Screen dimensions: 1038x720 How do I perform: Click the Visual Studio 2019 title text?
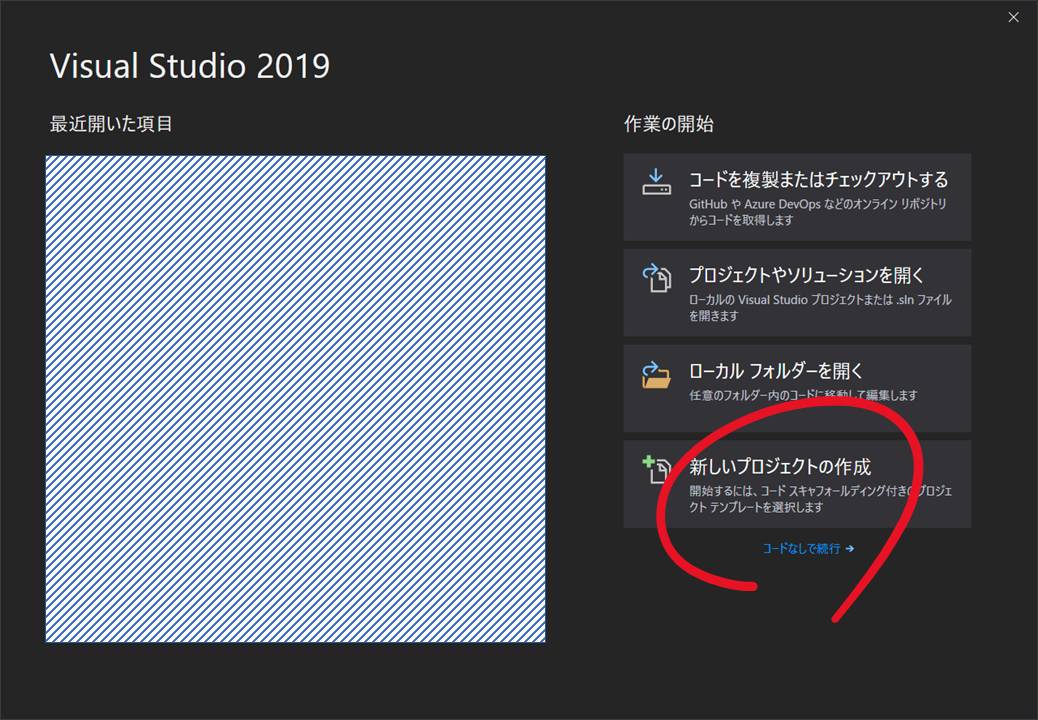point(190,66)
